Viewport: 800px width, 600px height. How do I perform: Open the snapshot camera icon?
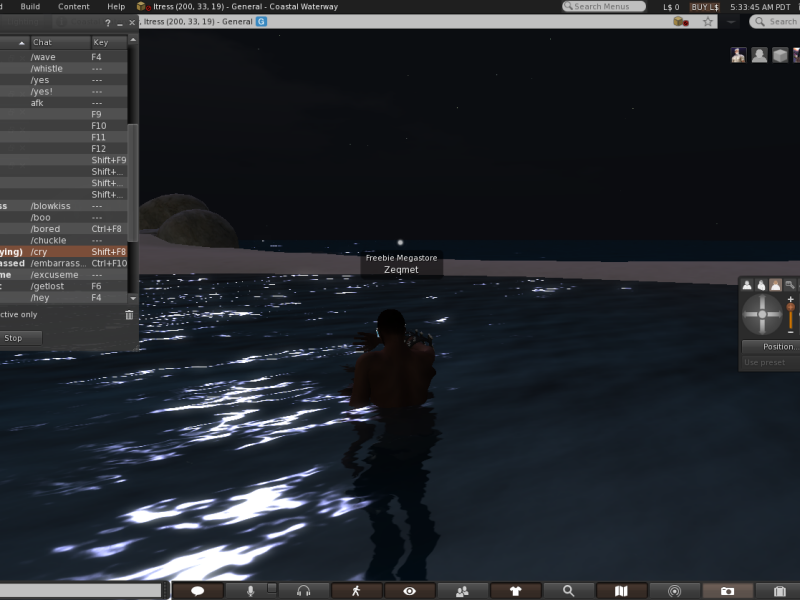(x=727, y=591)
